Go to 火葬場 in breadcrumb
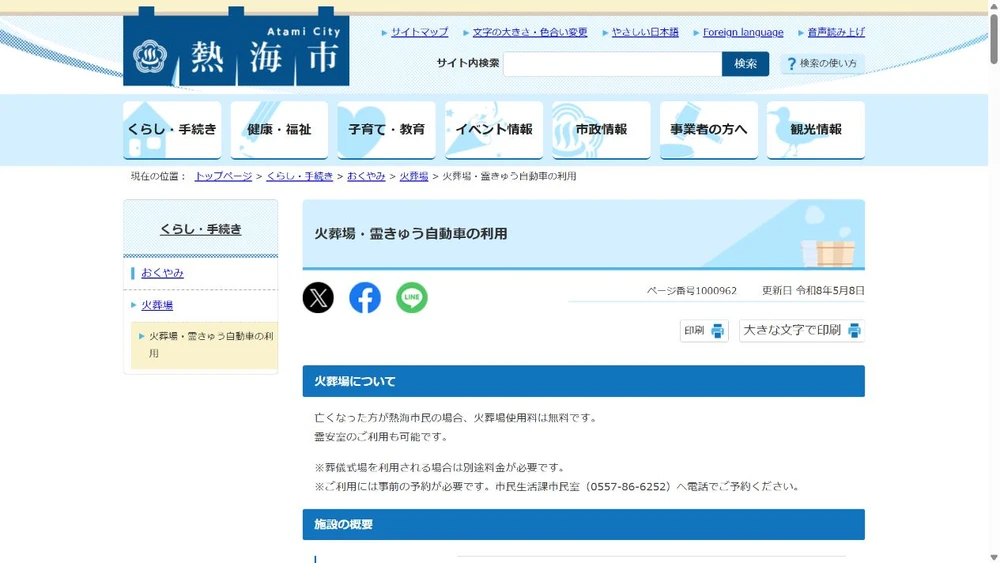Image resolution: width=1000 pixels, height=563 pixels. point(414,176)
